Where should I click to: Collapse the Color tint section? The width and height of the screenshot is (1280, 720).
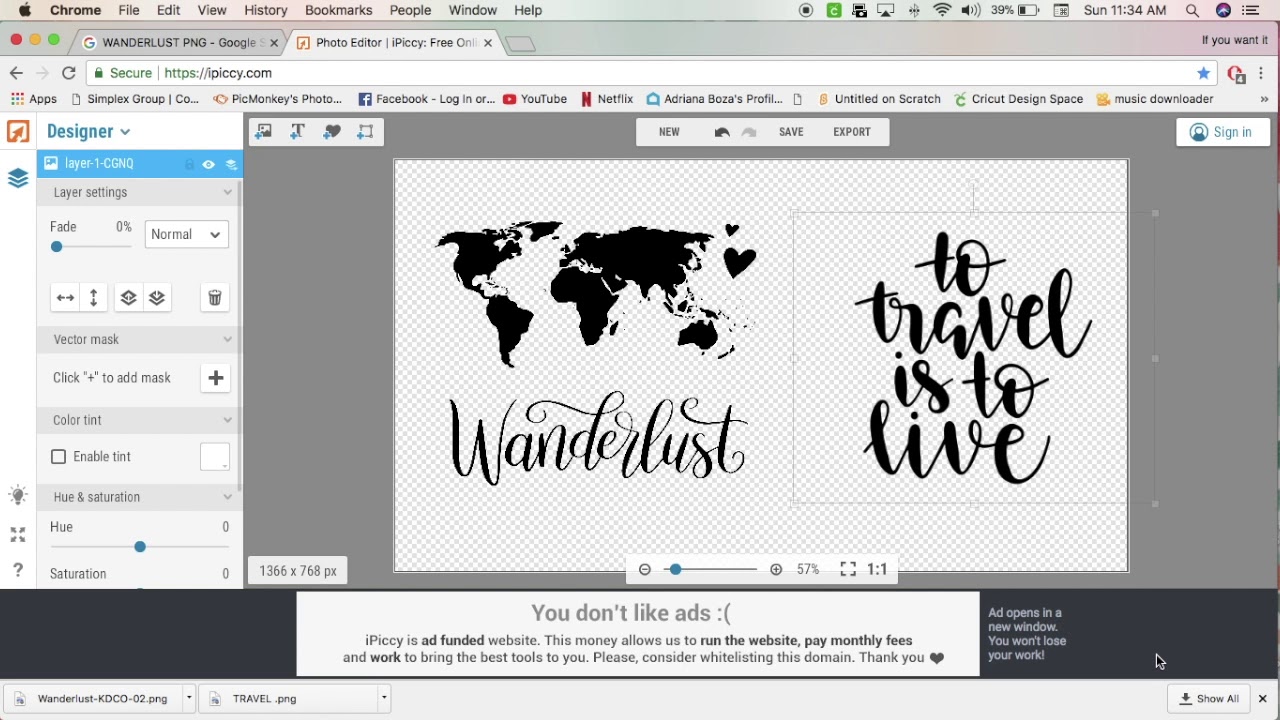pos(227,420)
